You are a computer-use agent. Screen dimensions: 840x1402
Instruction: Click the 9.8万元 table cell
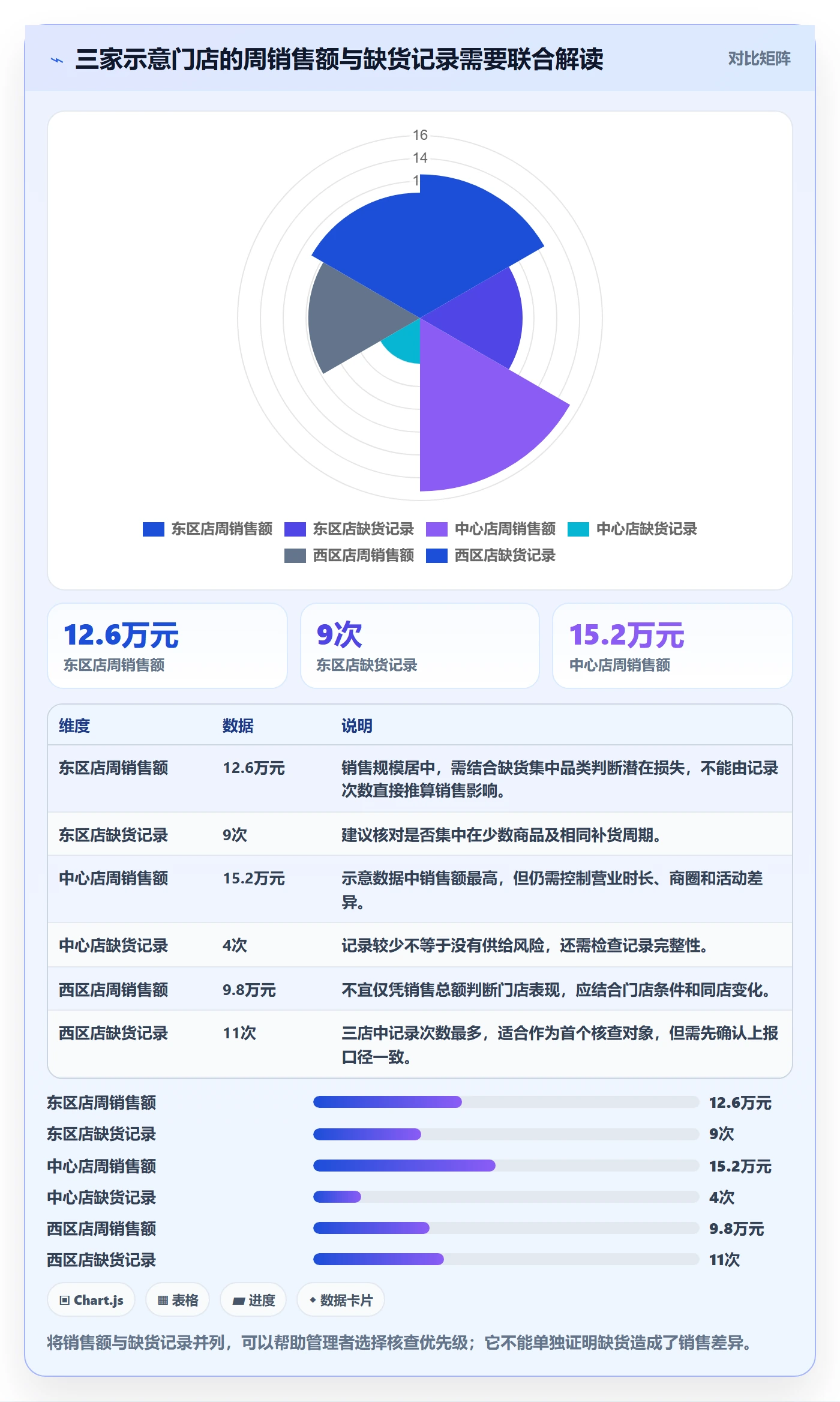click(x=249, y=990)
